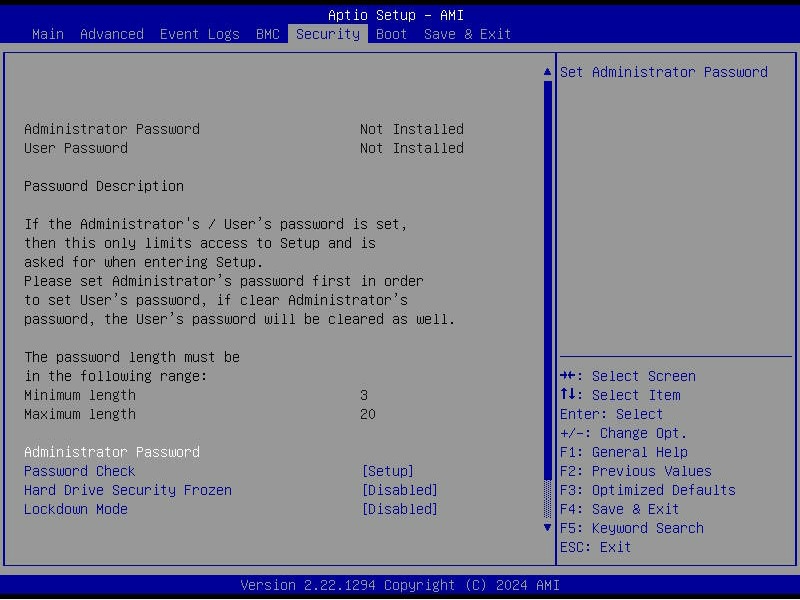The image size is (800, 600).
Task: Open the Hard Drive Security Frozen setting
Action: point(127,490)
